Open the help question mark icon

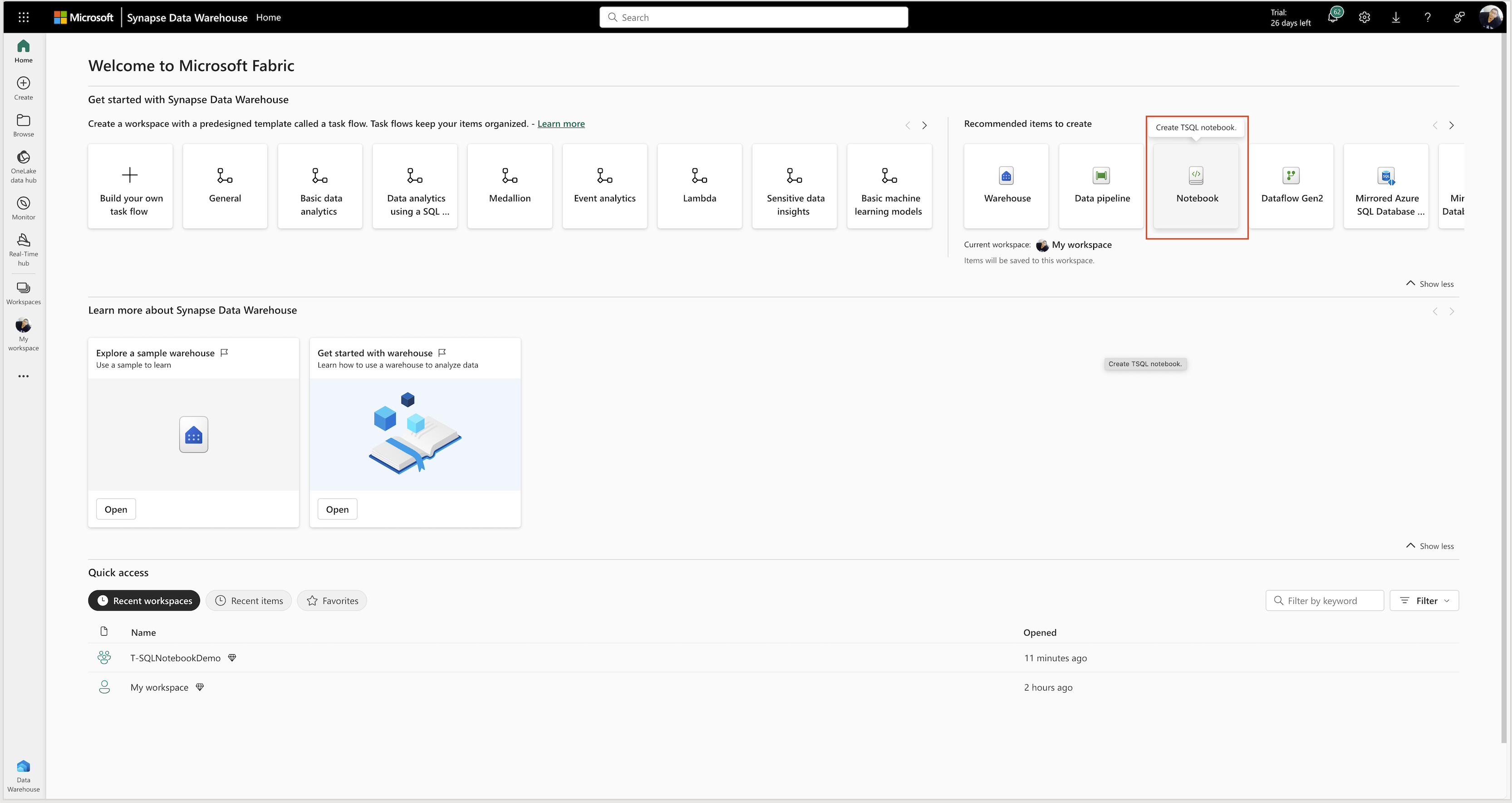tap(1428, 17)
